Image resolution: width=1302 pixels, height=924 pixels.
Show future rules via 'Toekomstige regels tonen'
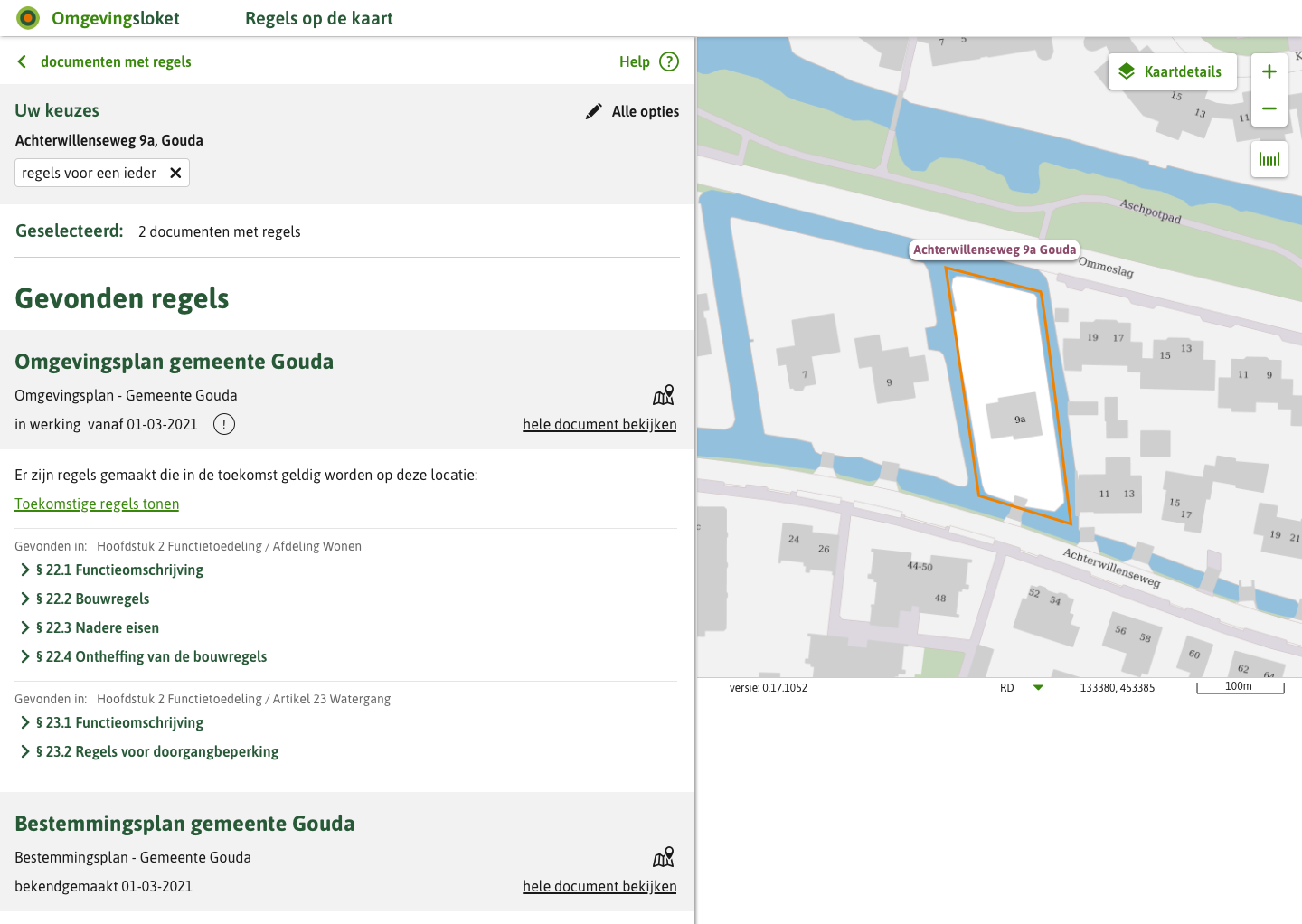(x=97, y=504)
